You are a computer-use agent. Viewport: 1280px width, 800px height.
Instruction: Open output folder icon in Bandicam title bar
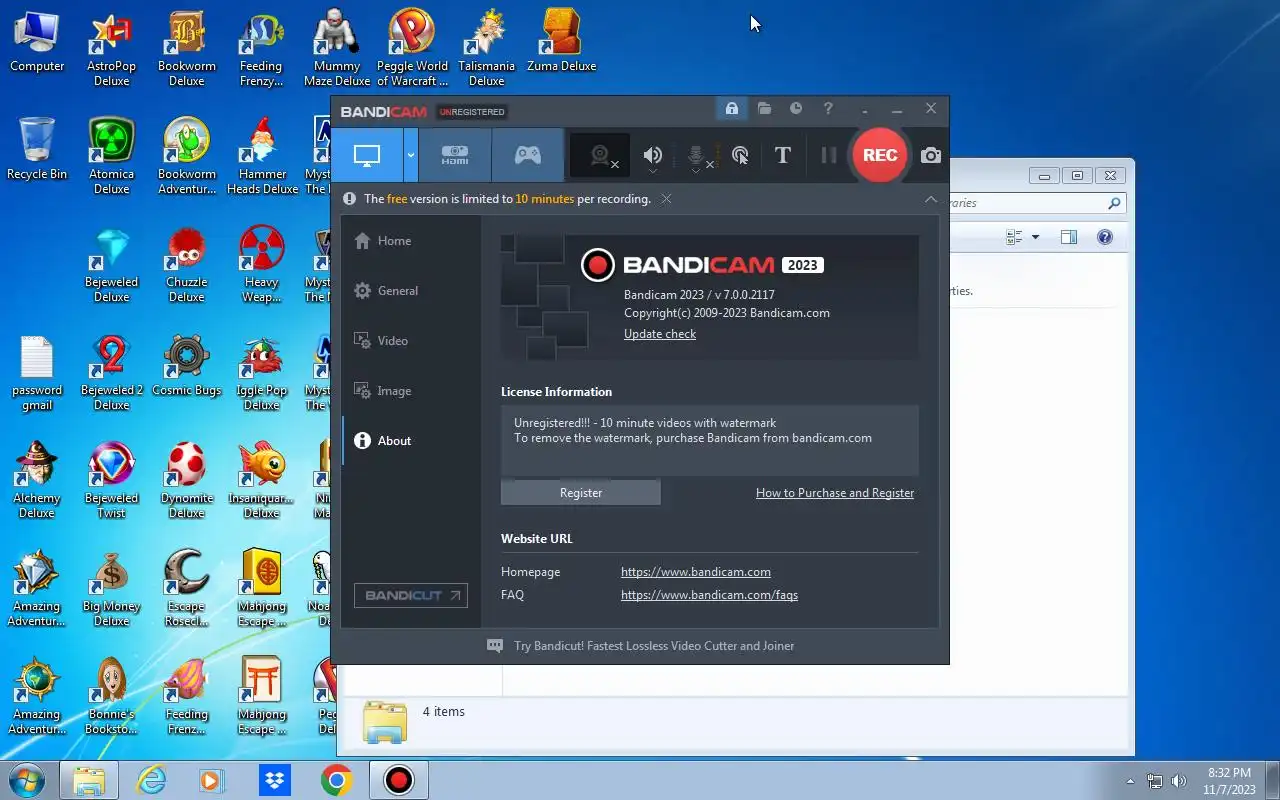click(x=764, y=108)
